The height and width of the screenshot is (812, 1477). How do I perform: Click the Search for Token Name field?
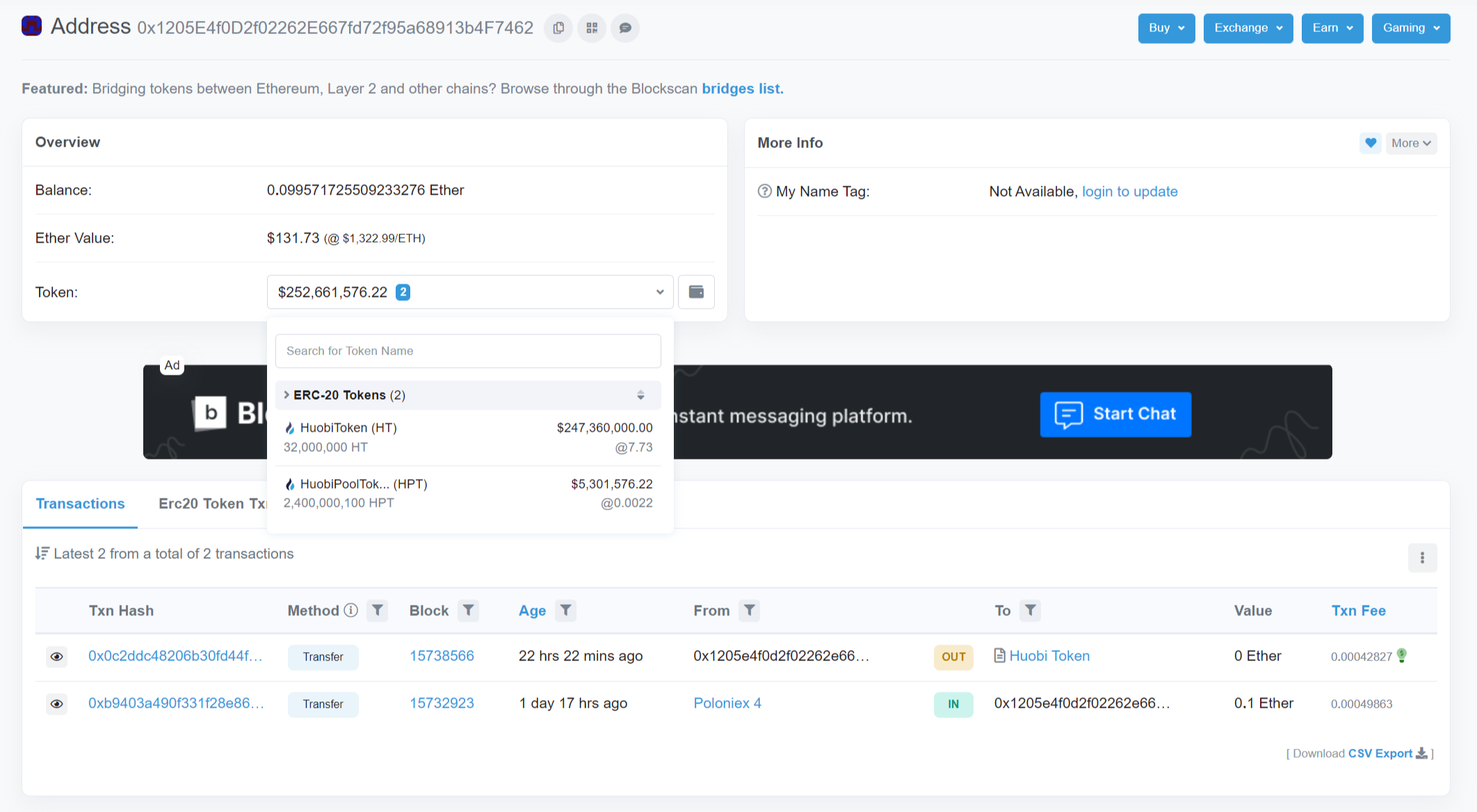pyautogui.click(x=468, y=351)
